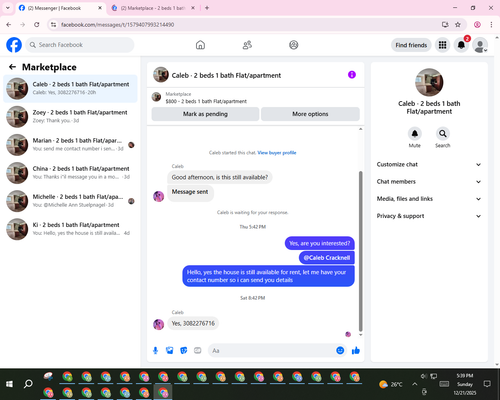Open the Ki conversation
The height and width of the screenshot is (400, 500).
[x=70, y=229]
